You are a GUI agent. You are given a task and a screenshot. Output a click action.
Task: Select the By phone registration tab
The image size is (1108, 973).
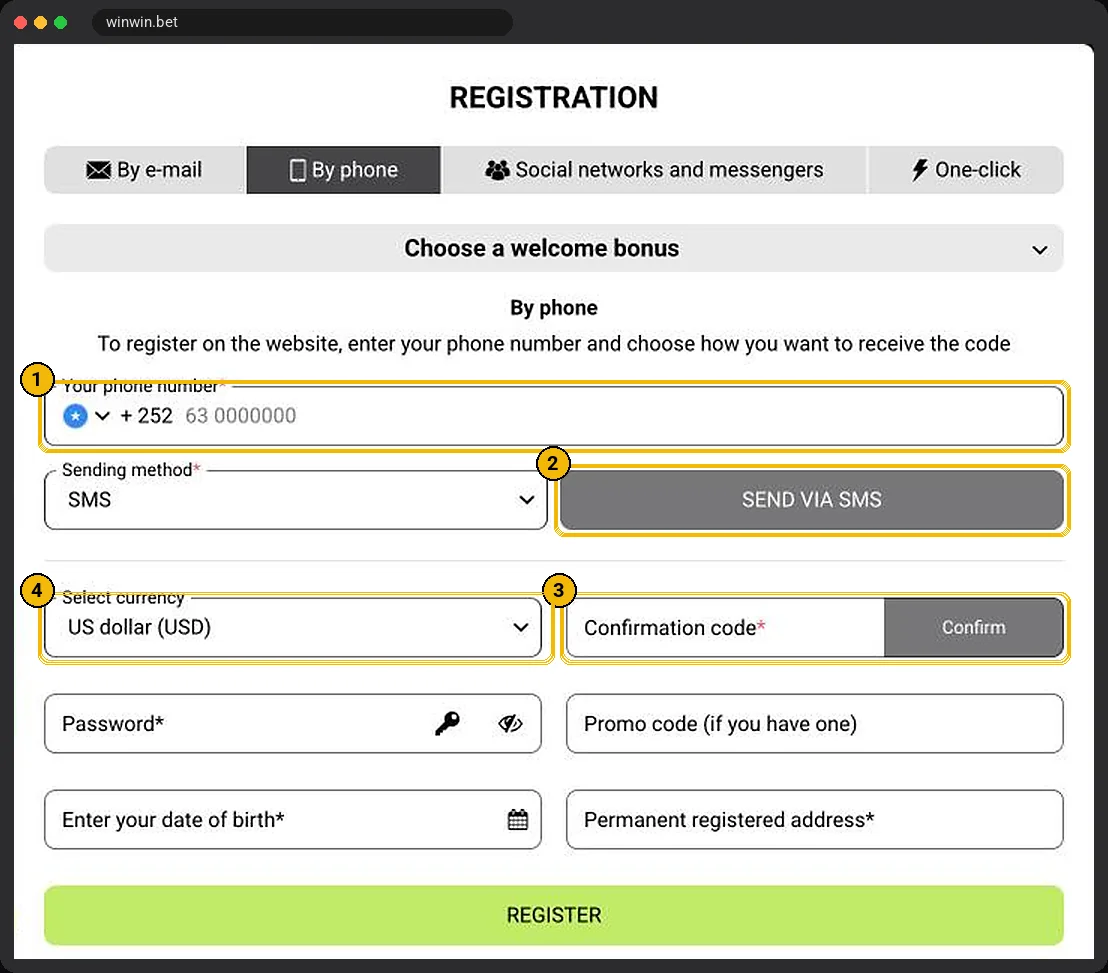point(343,170)
